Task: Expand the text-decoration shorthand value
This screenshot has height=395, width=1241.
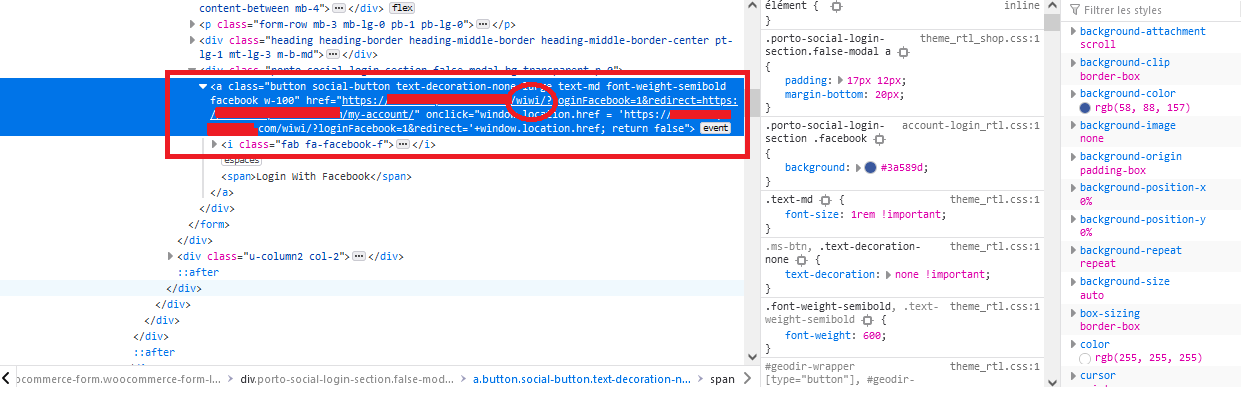Action: [888, 274]
